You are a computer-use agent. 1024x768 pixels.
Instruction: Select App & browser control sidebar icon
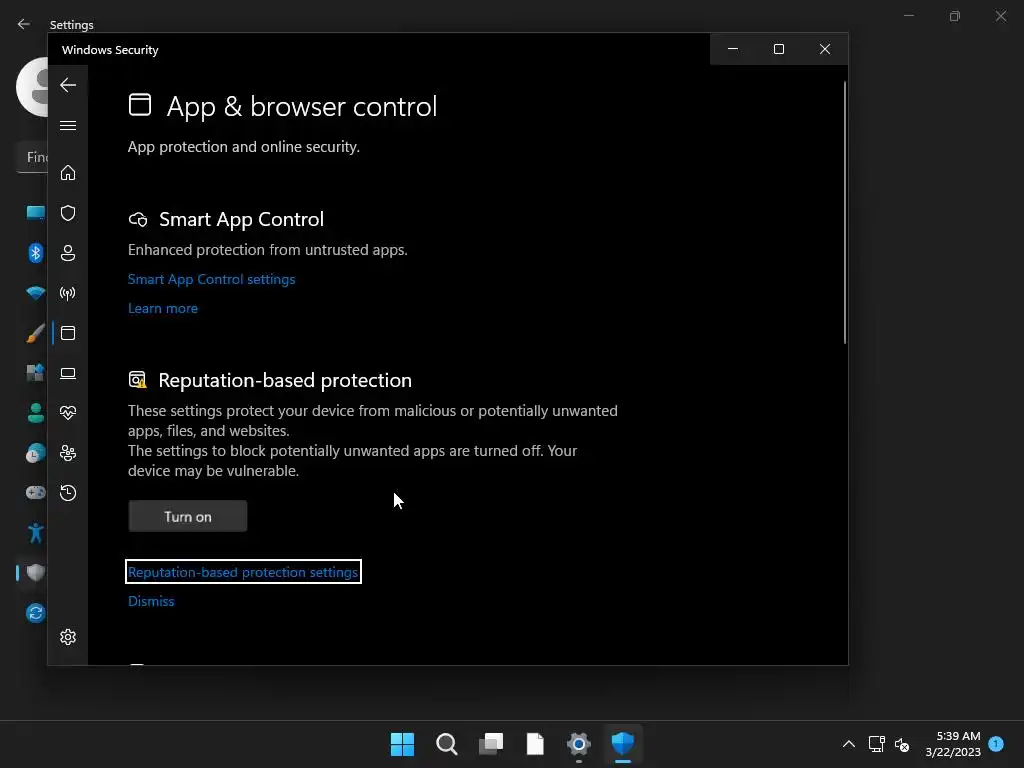68,333
